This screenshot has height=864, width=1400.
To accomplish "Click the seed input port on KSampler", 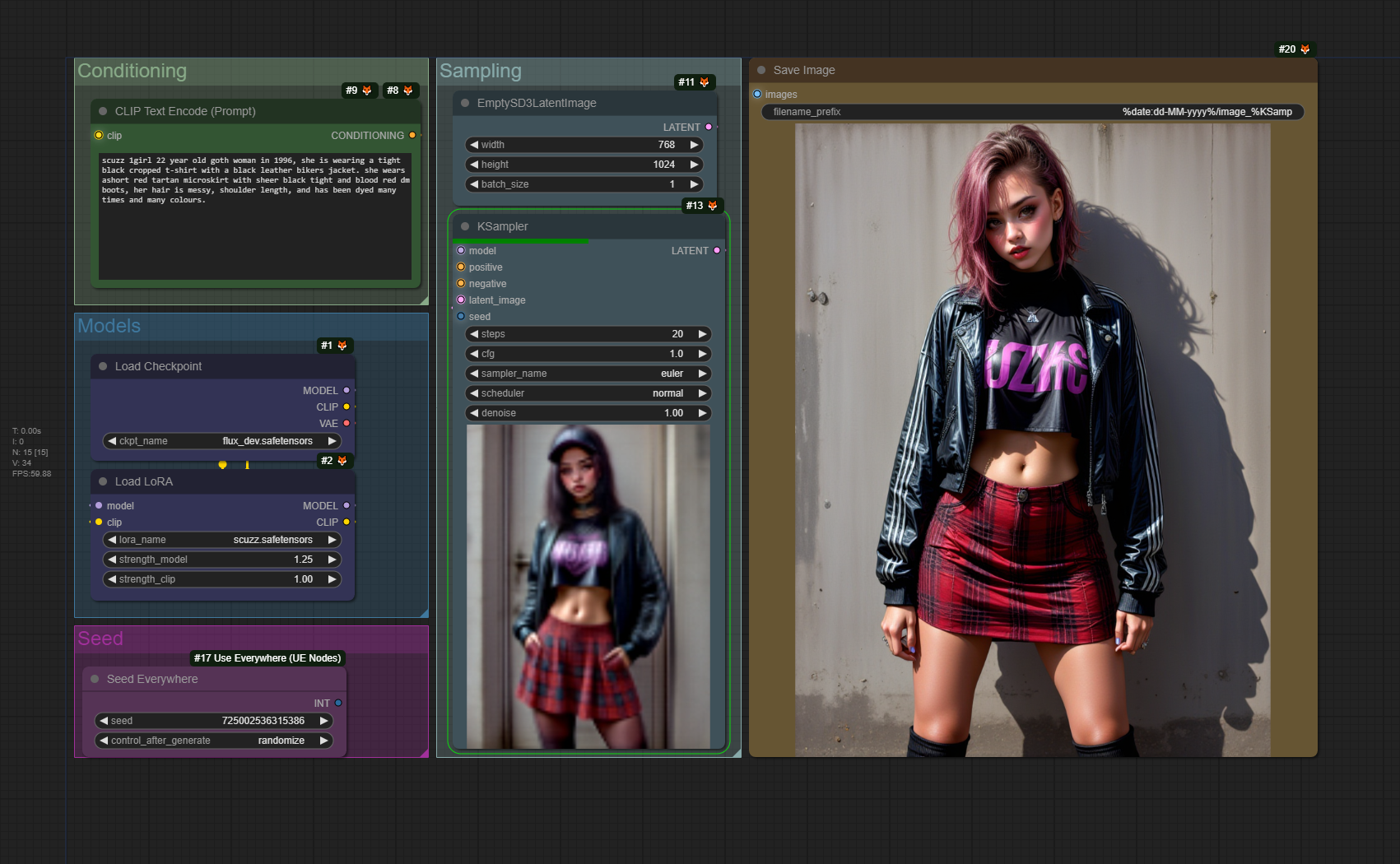I will coord(461,316).
